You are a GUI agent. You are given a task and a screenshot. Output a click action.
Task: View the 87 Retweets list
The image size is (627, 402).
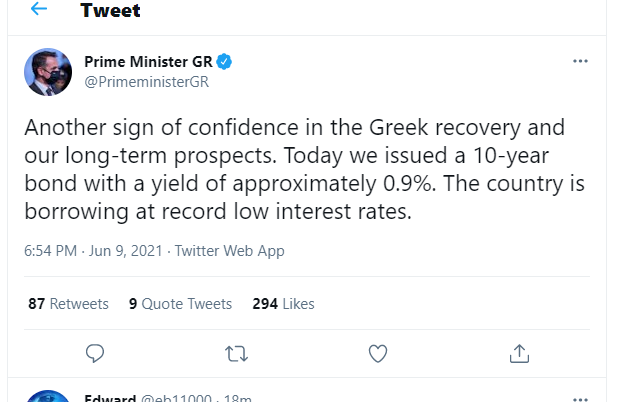68,303
